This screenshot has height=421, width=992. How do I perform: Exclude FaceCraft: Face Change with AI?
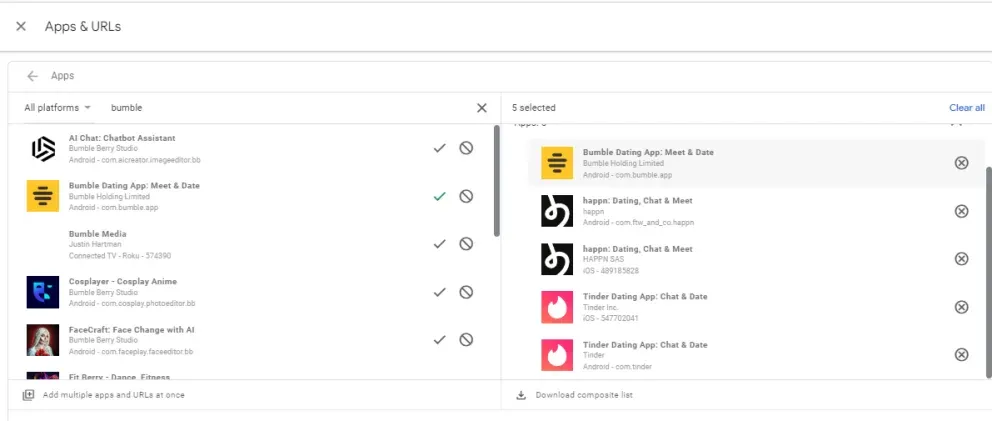466,340
